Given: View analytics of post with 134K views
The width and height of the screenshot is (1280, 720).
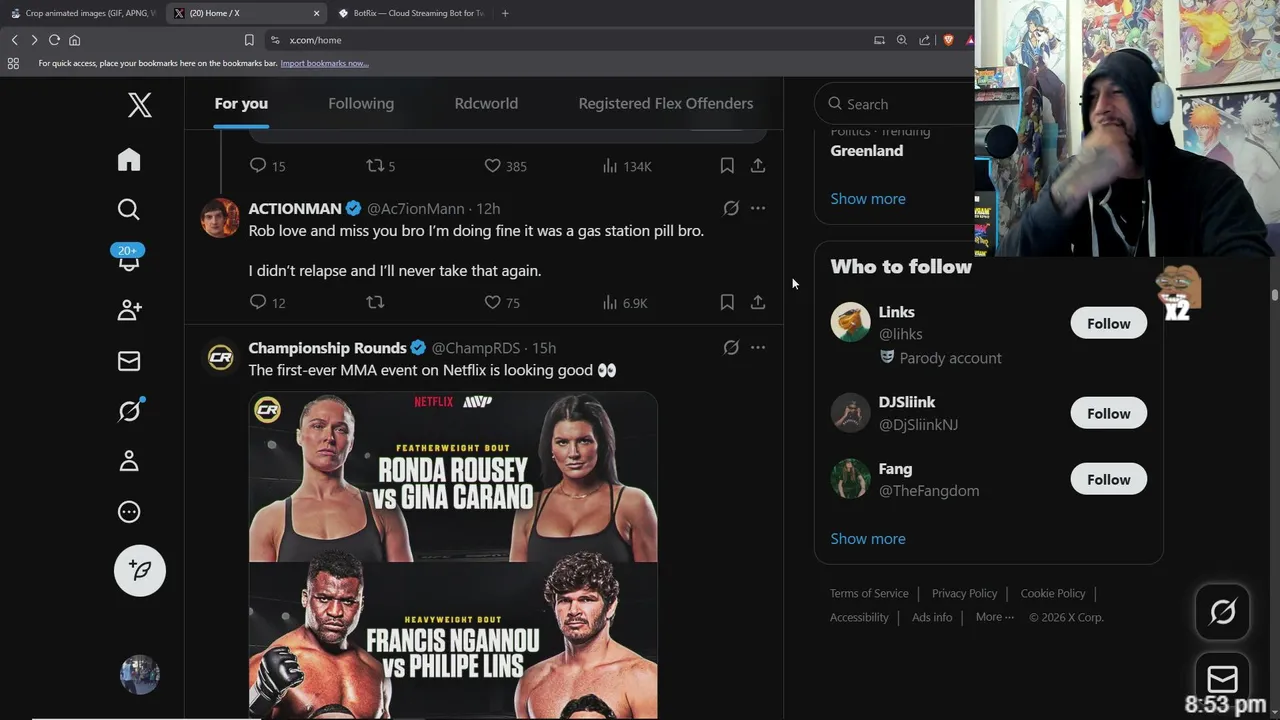Looking at the screenshot, I should coord(627,166).
